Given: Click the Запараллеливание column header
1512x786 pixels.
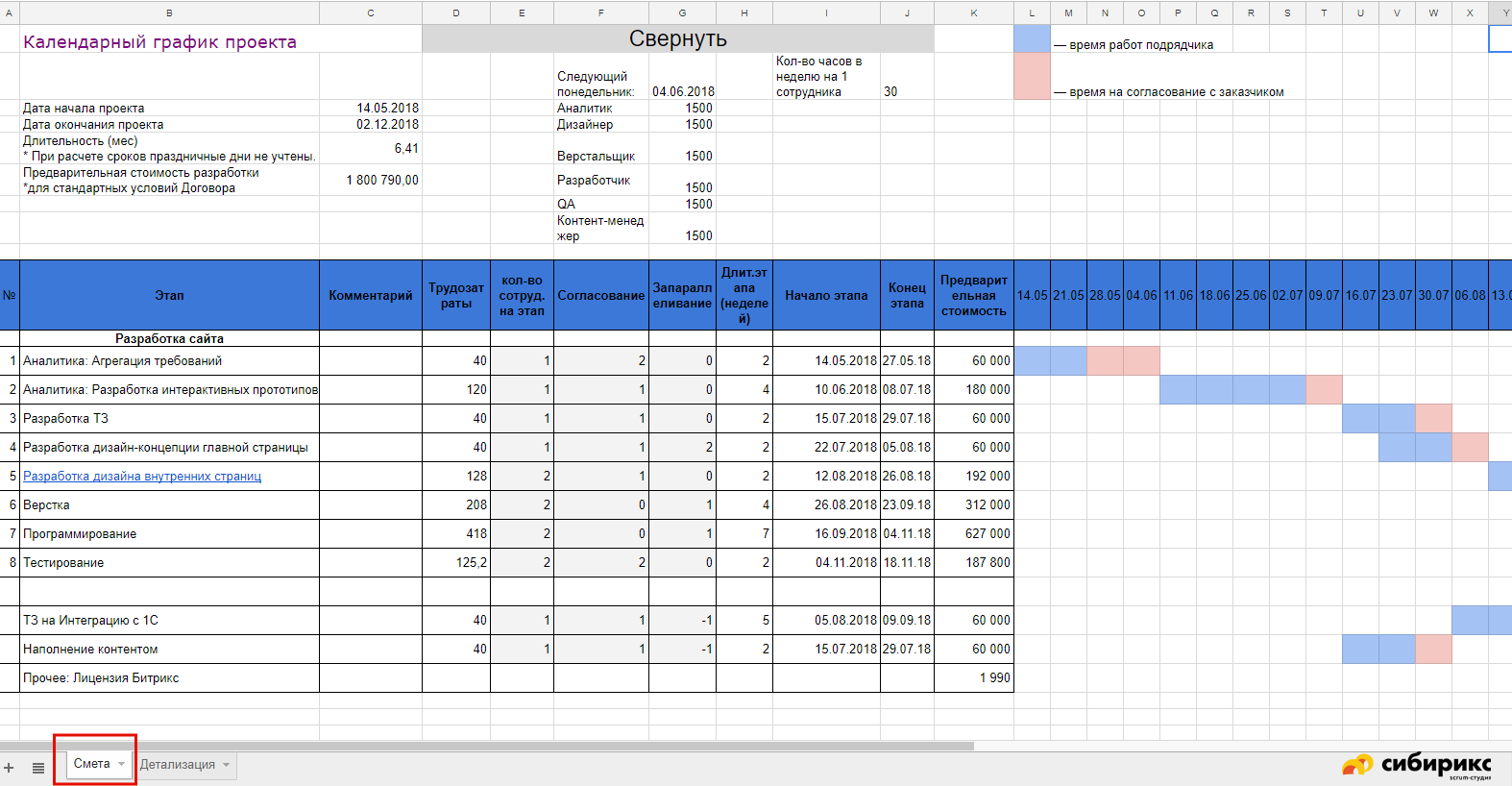Looking at the screenshot, I should [682, 296].
